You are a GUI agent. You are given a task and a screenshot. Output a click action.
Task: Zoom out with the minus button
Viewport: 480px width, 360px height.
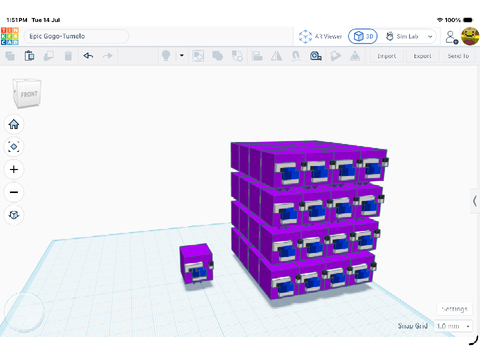tap(14, 192)
